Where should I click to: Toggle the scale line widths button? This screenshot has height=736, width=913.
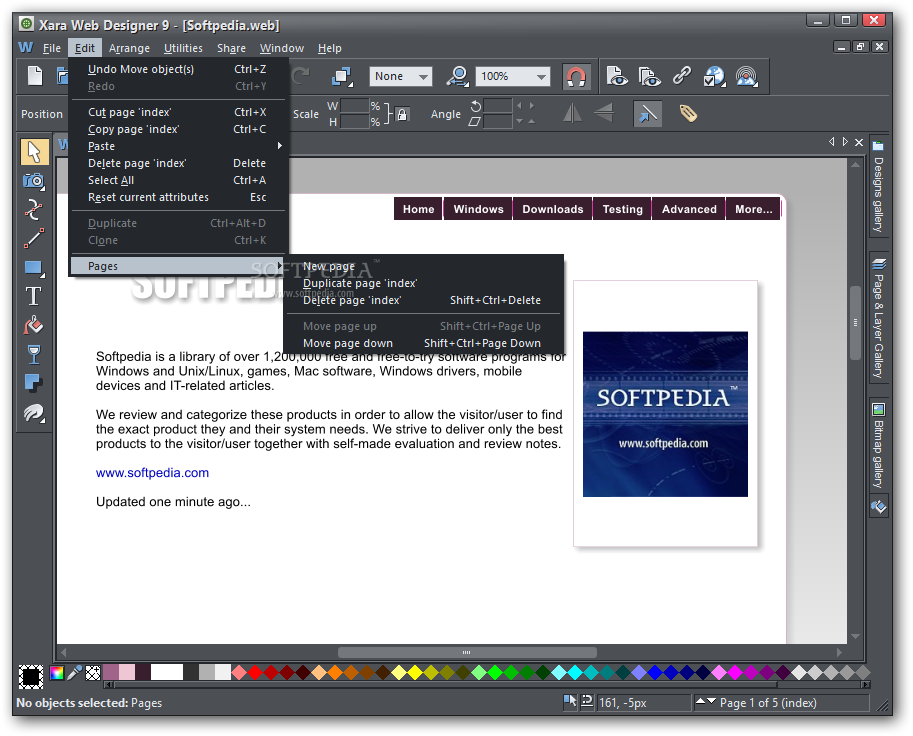(x=647, y=114)
